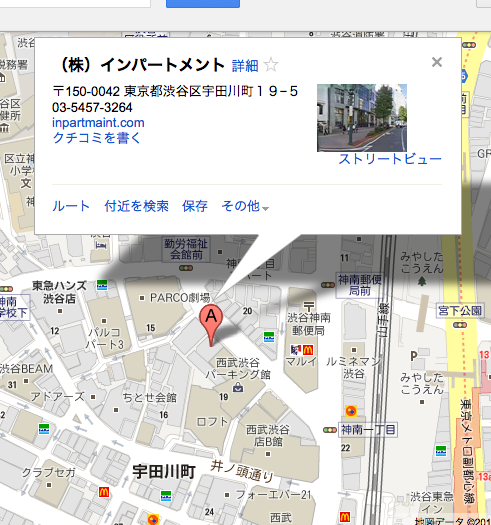
Task: Click the McDonald's icon near マルイ
Action: [308, 350]
